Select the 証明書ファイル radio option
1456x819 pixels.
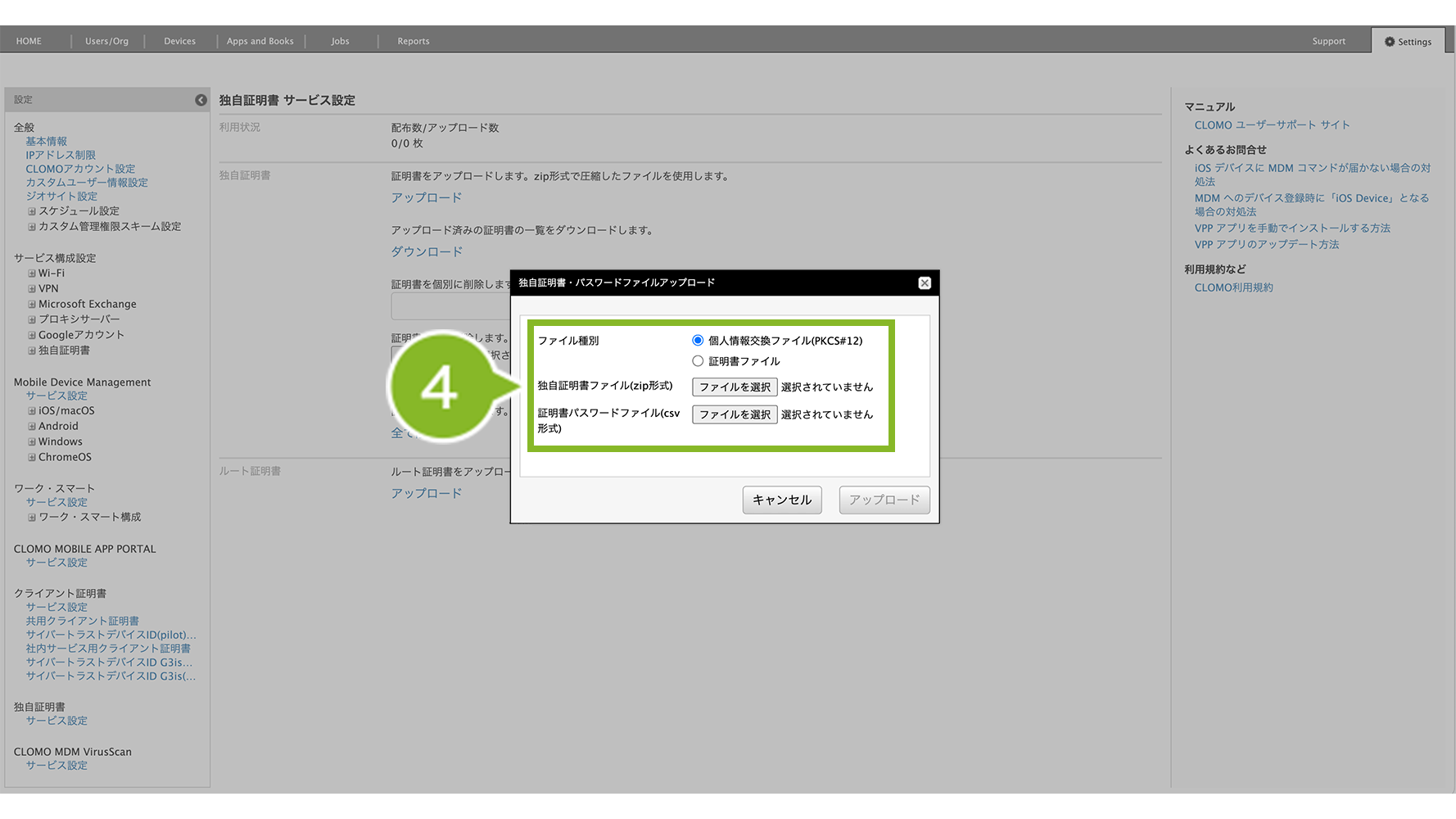point(698,361)
